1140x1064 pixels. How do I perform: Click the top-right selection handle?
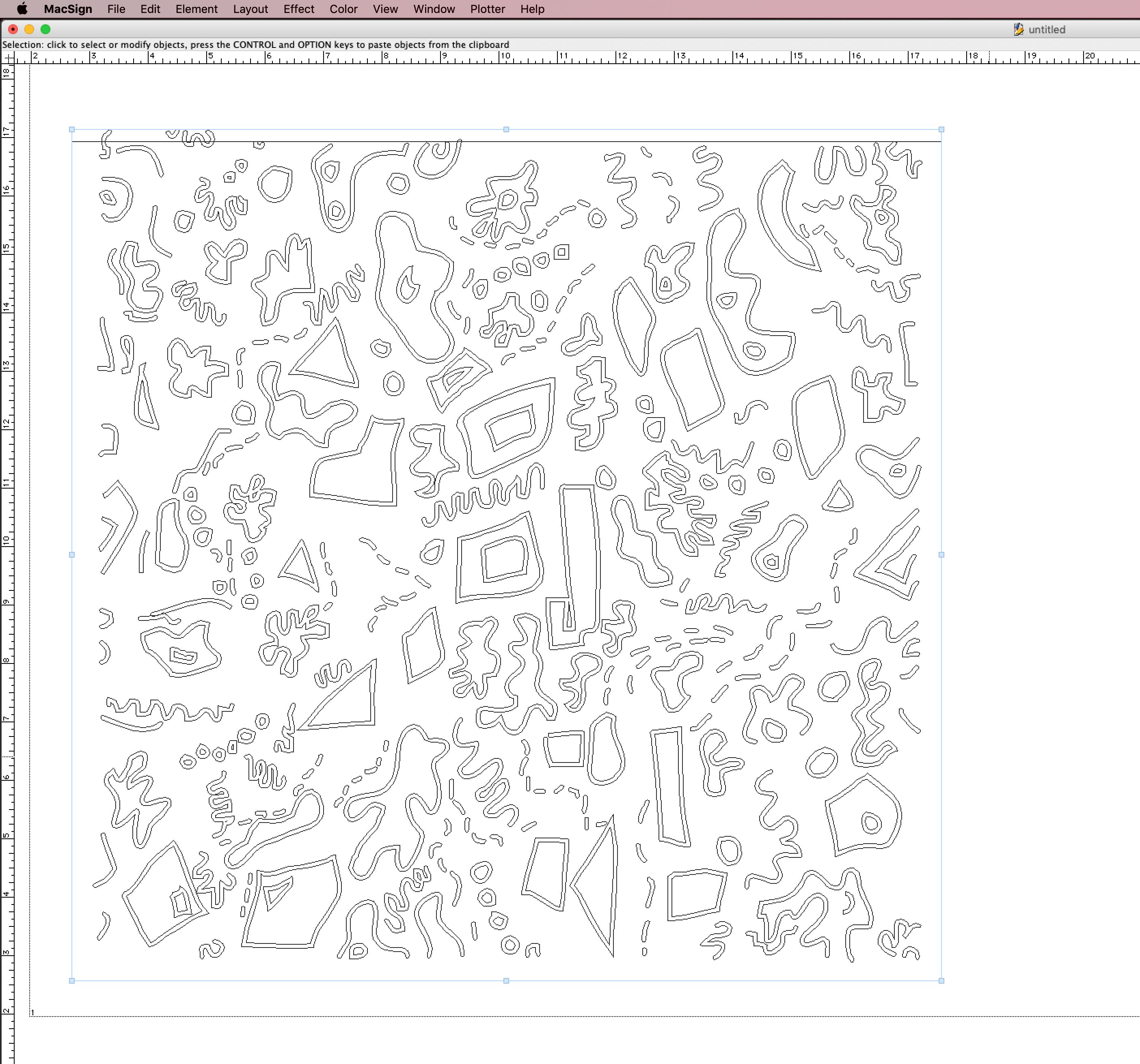coord(941,129)
